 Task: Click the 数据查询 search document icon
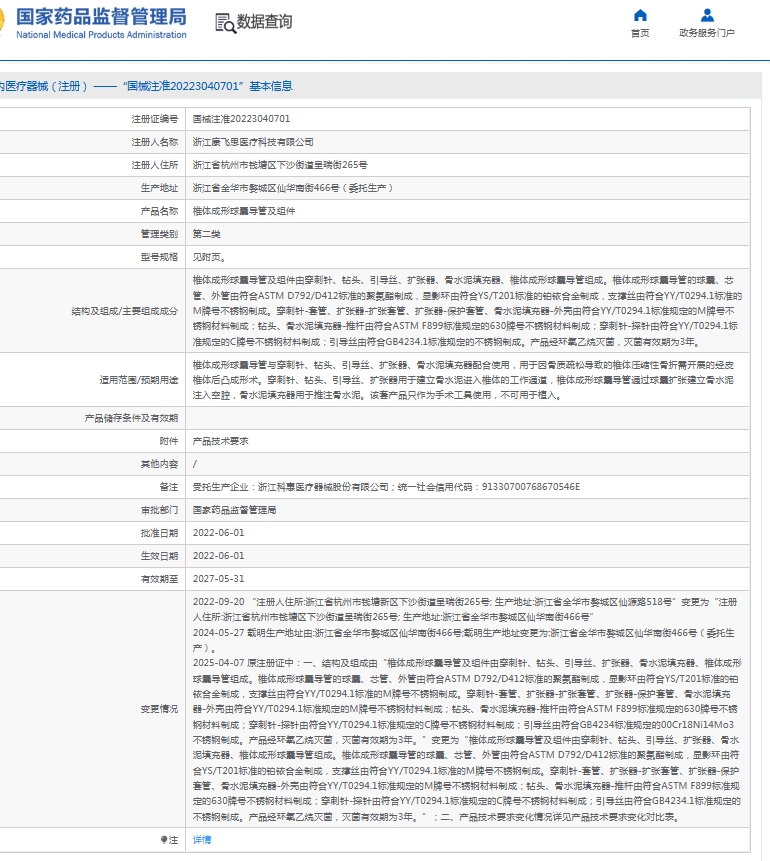click(225, 23)
